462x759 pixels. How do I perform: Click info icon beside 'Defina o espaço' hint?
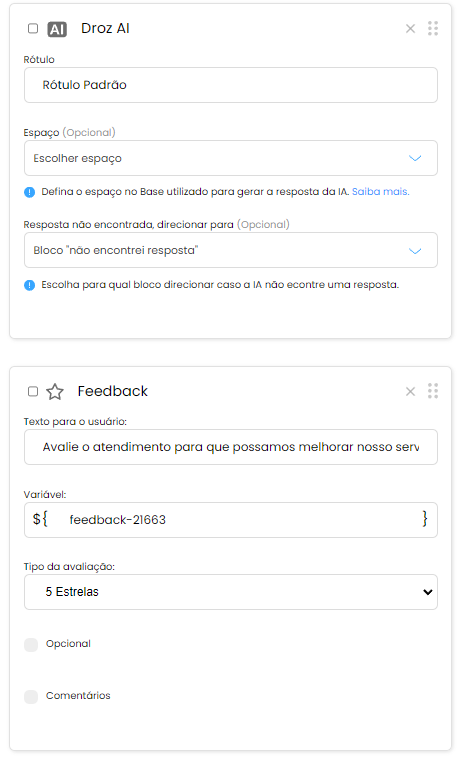30,192
